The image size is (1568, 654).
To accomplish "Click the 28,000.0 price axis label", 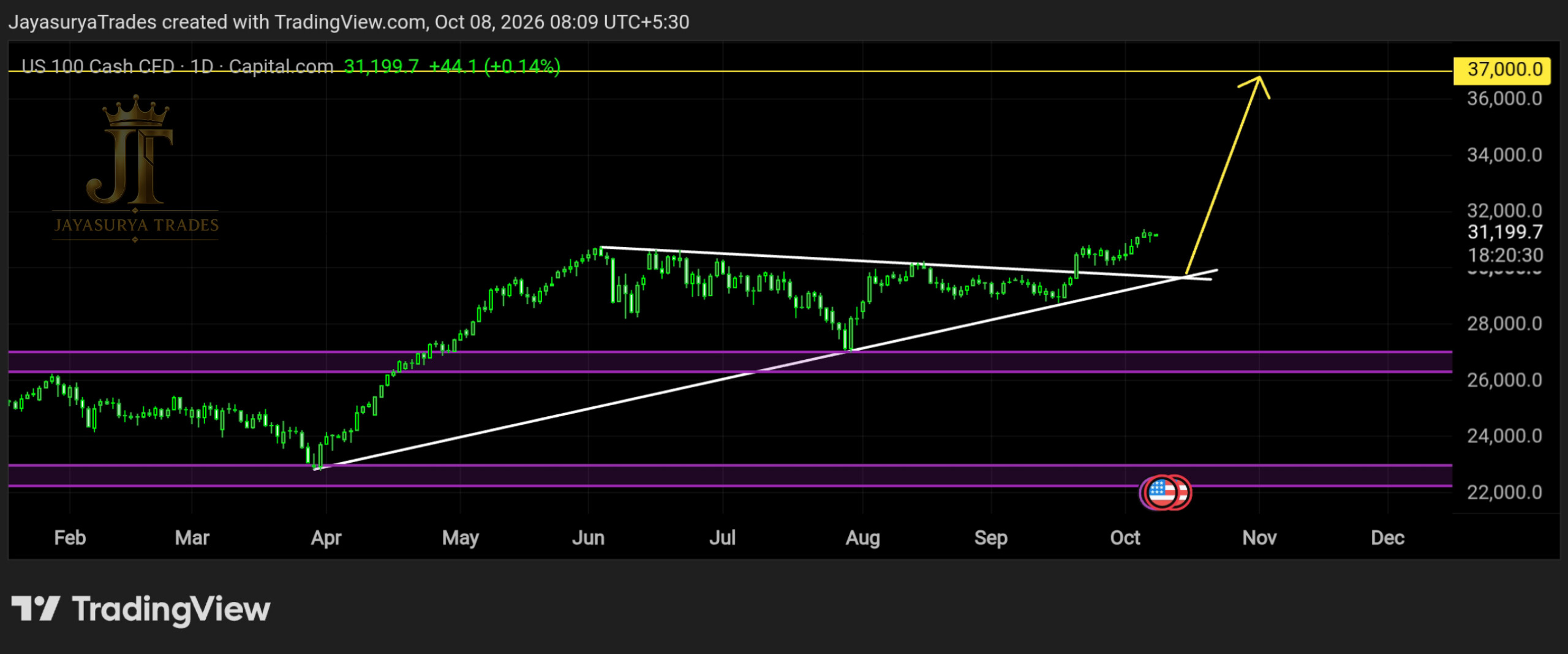I will click(1504, 323).
